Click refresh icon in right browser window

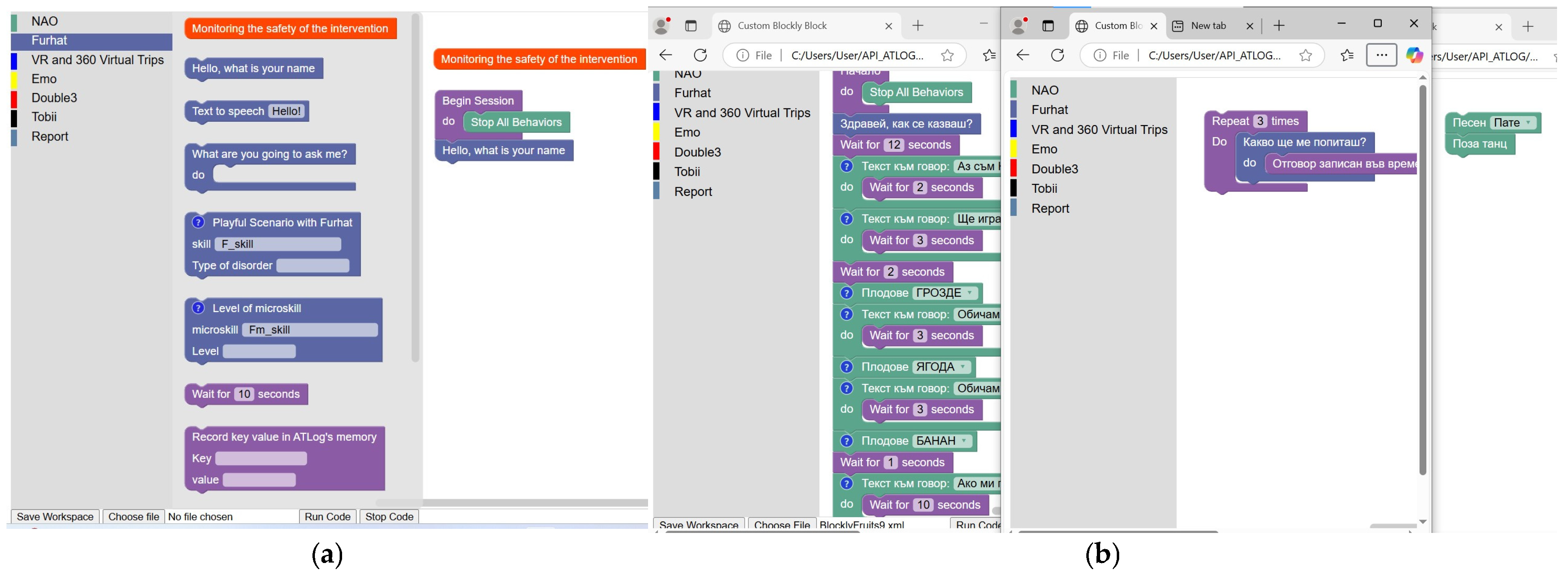[1058, 56]
